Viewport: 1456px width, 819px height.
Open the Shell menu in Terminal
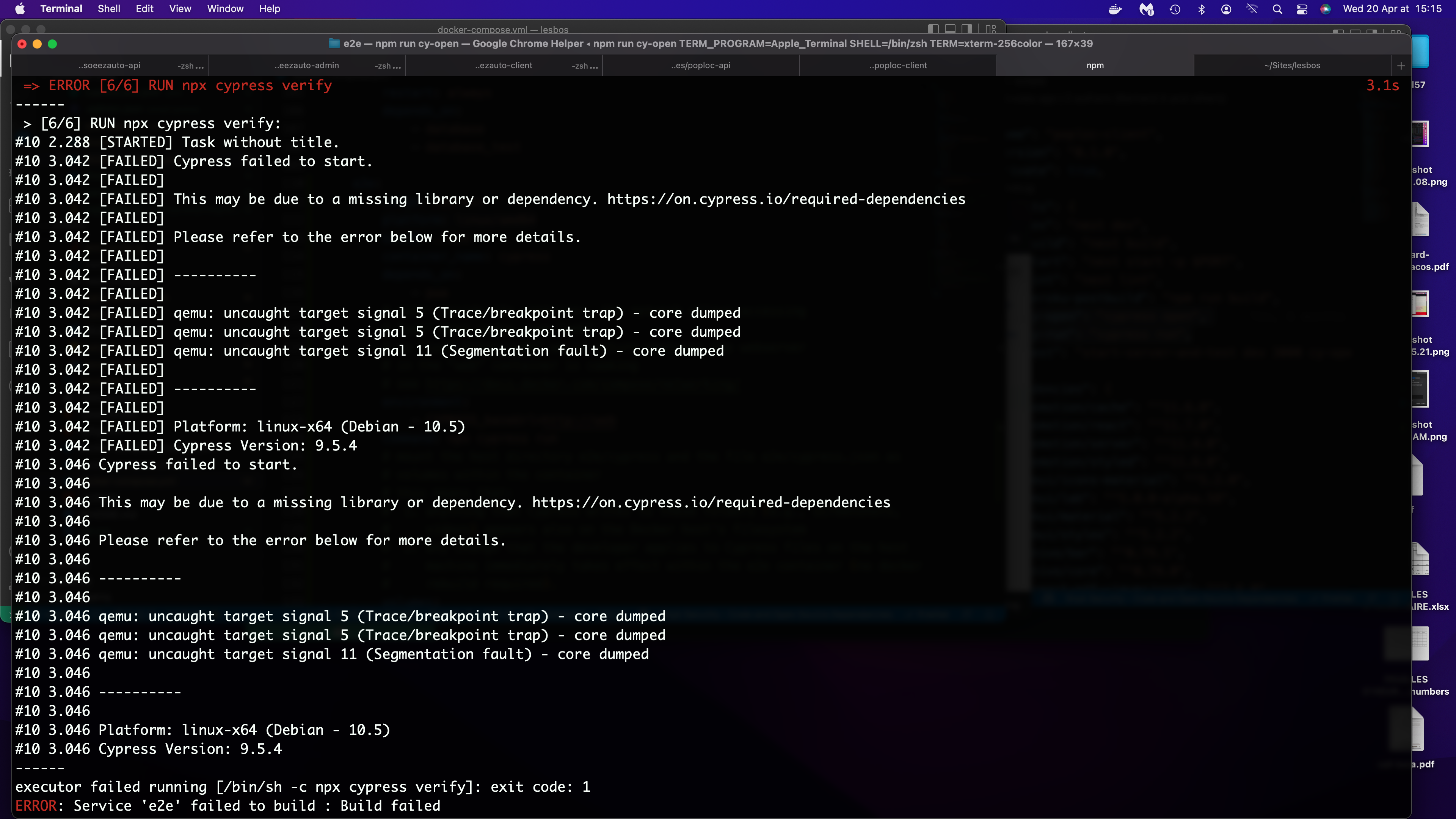point(108,8)
